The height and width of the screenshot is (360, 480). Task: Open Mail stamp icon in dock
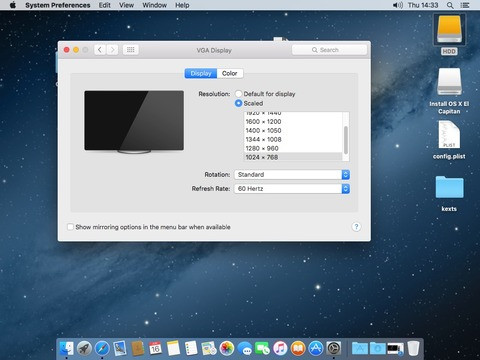click(120, 349)
